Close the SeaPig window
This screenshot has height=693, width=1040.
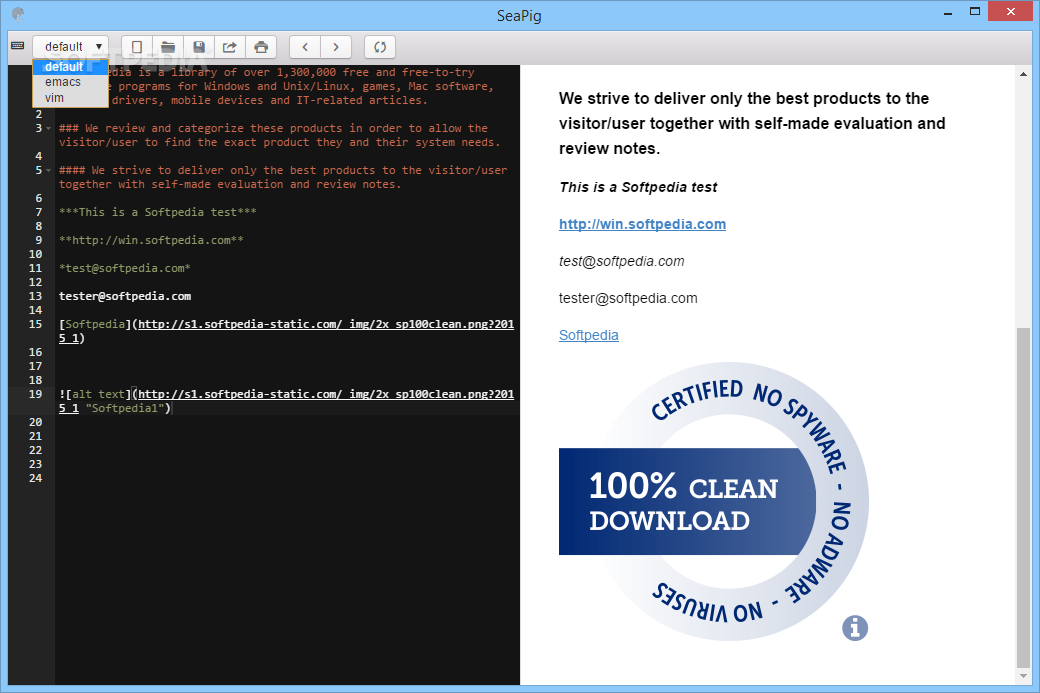[x=1011, y=11]
